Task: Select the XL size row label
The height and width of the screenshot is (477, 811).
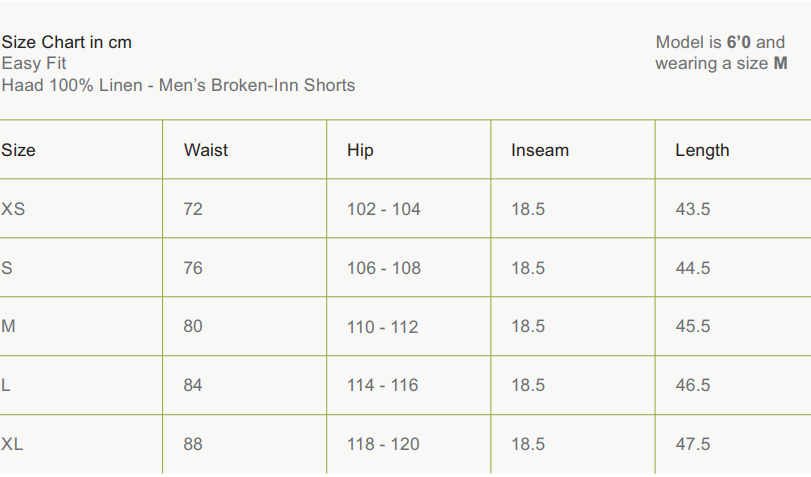Action: 12,444
